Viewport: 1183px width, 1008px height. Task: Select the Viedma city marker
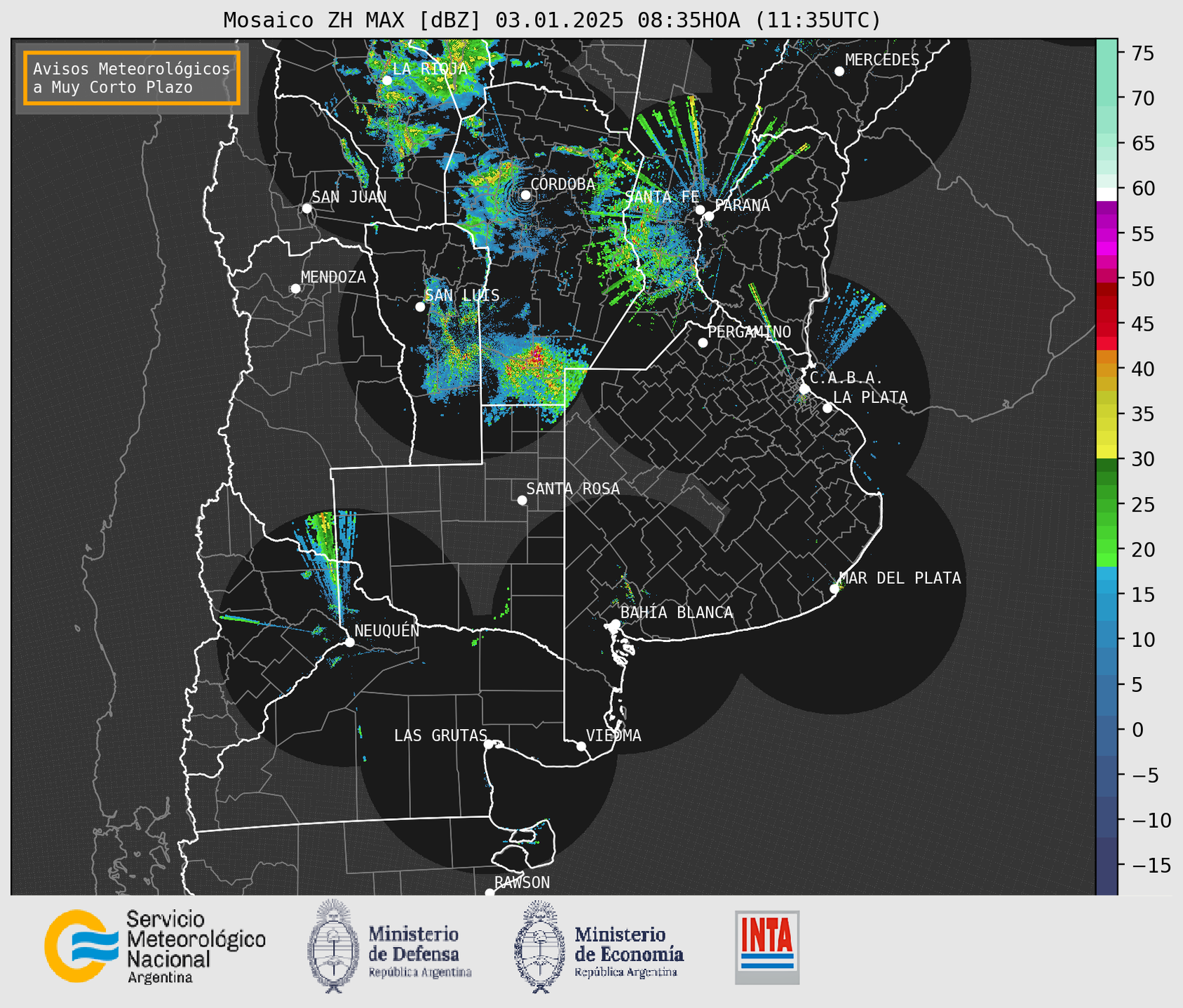coord(581,746)
